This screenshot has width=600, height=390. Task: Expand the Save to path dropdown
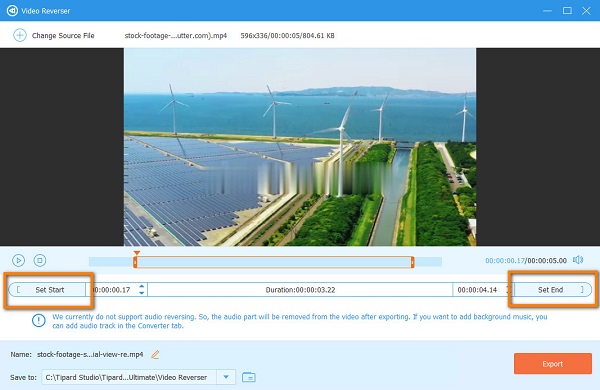(x=226, y=377)
